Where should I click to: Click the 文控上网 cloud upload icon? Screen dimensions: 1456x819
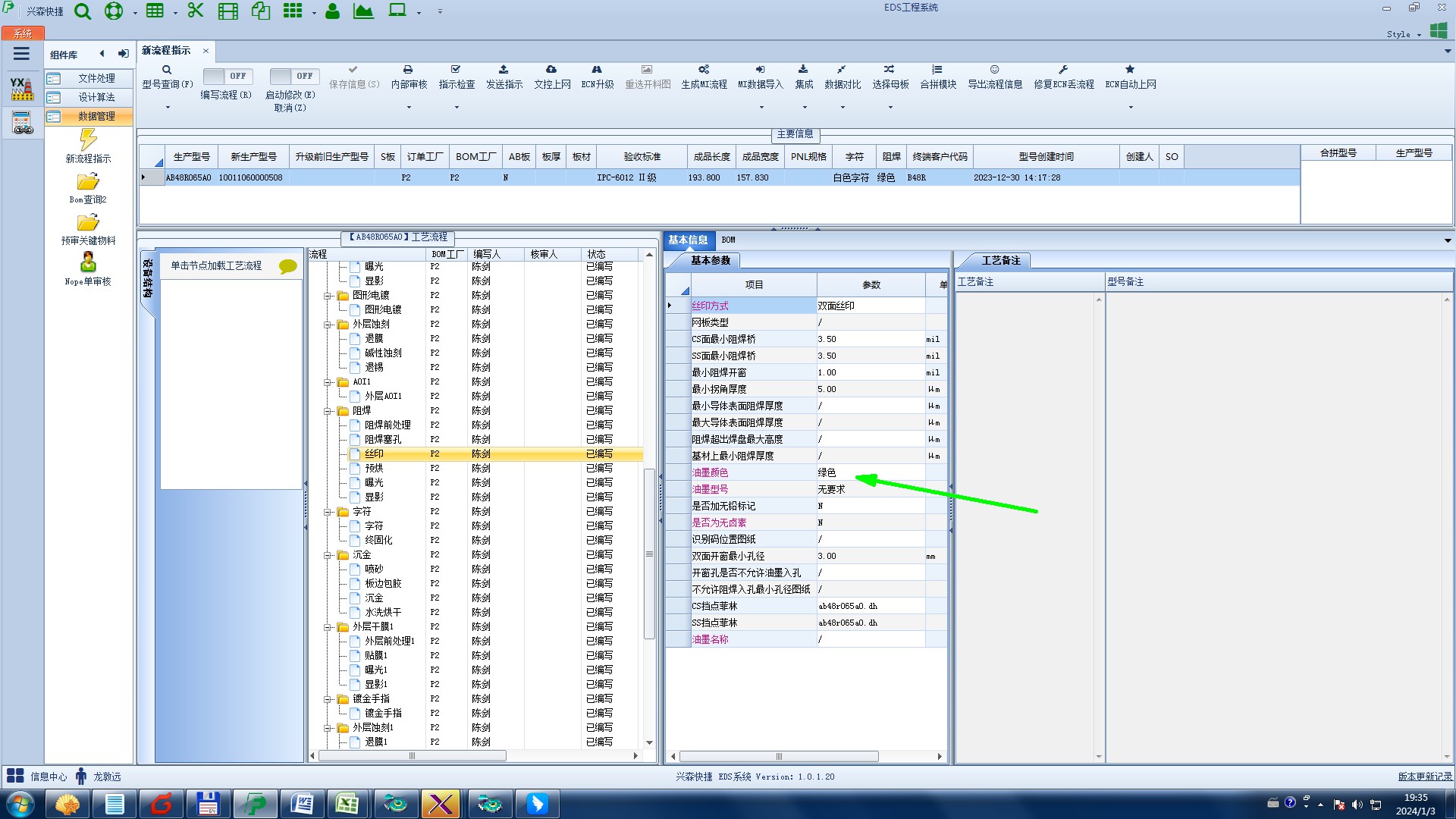tap(551, 70)
